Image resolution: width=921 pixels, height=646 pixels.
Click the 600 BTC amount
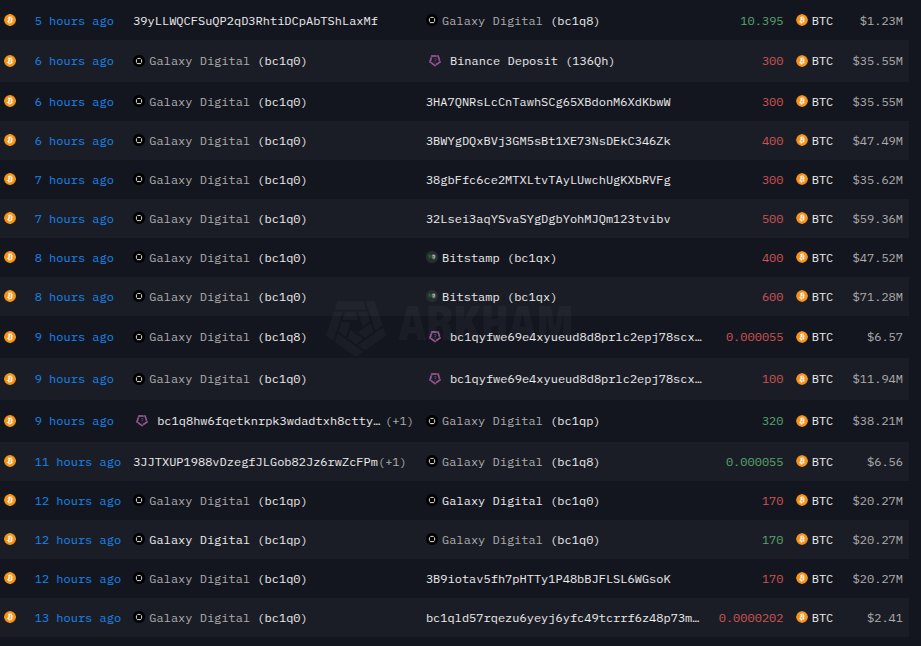tap(772, 297)
